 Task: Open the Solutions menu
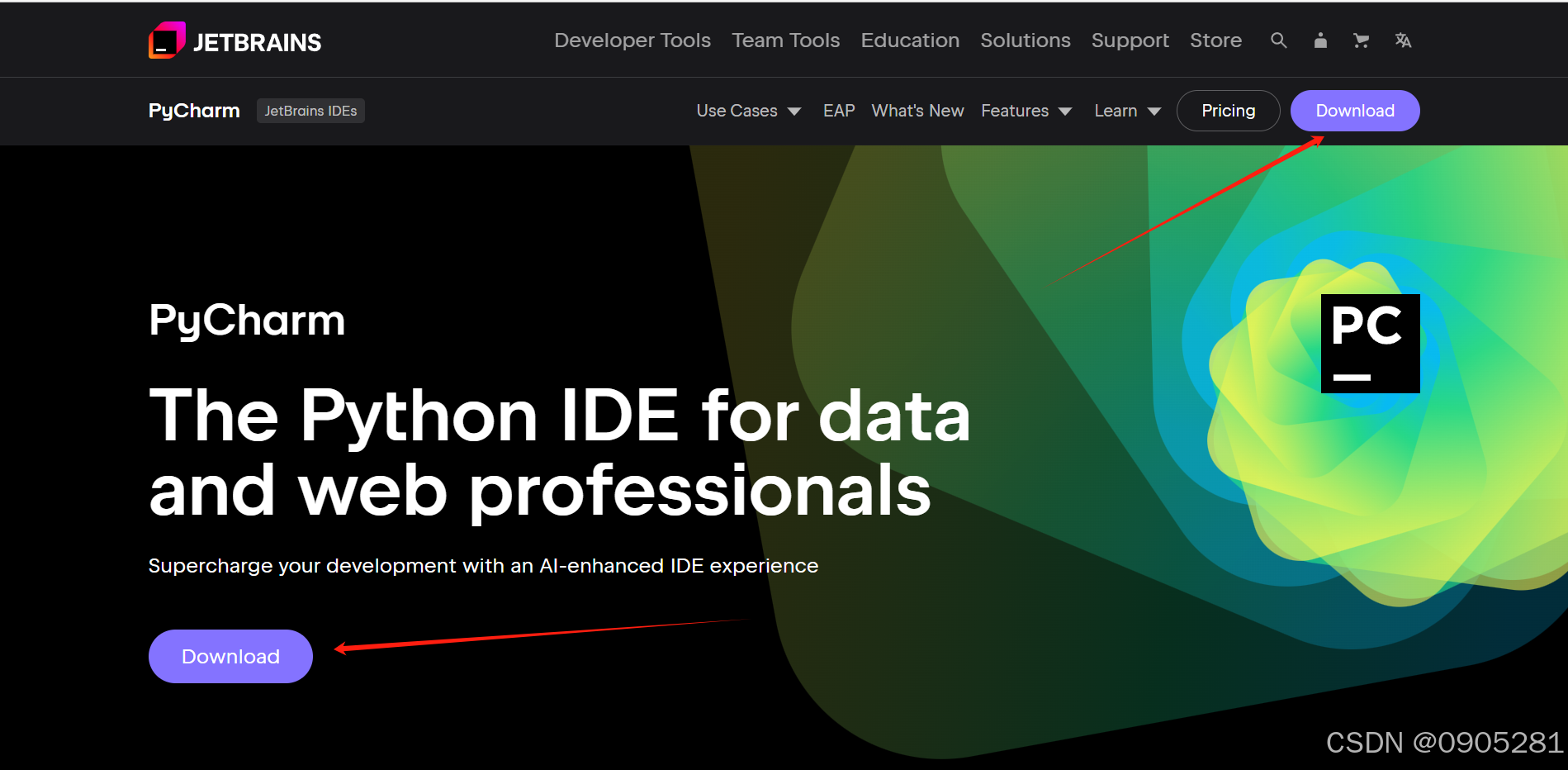[x=1025, y=40]
